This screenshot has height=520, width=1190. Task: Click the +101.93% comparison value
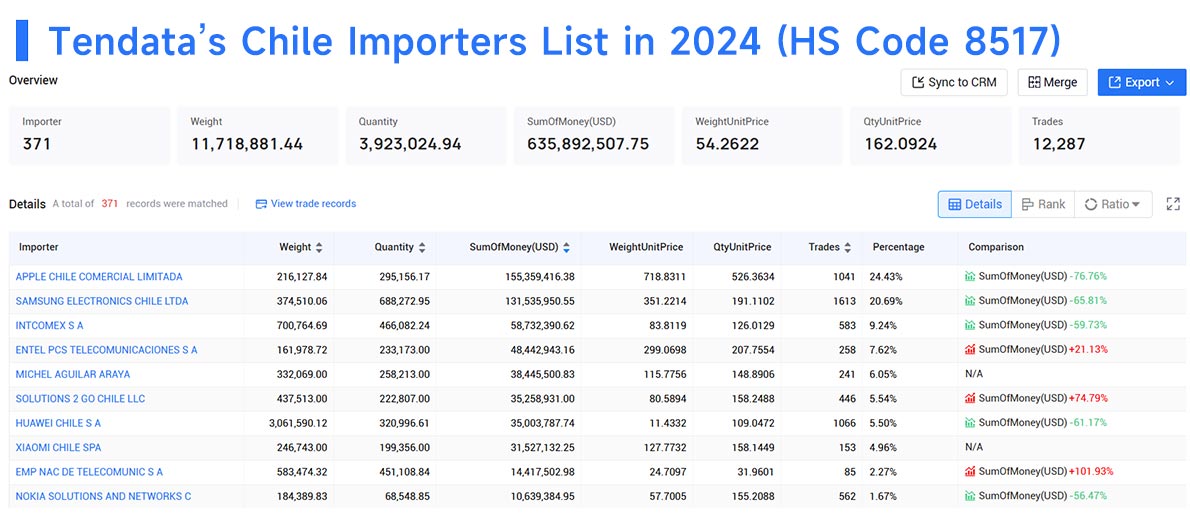(x=1091, y=471)
